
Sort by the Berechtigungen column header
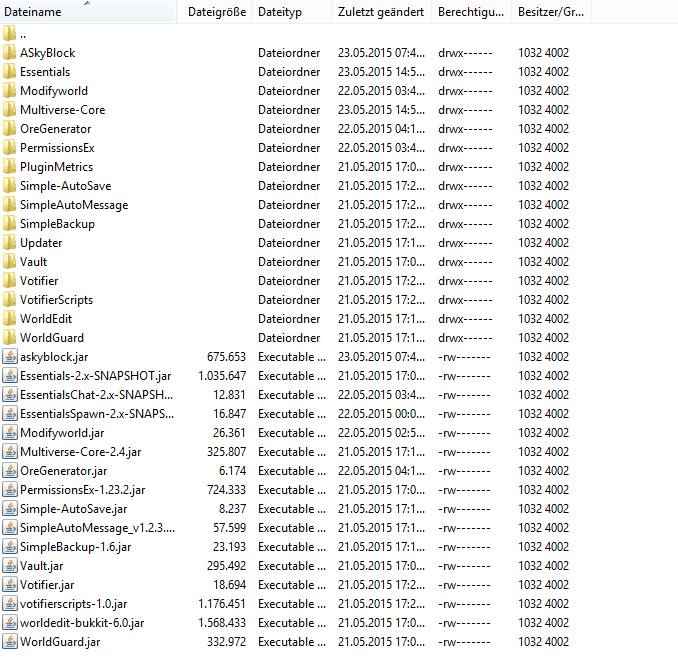coord(472,12)
